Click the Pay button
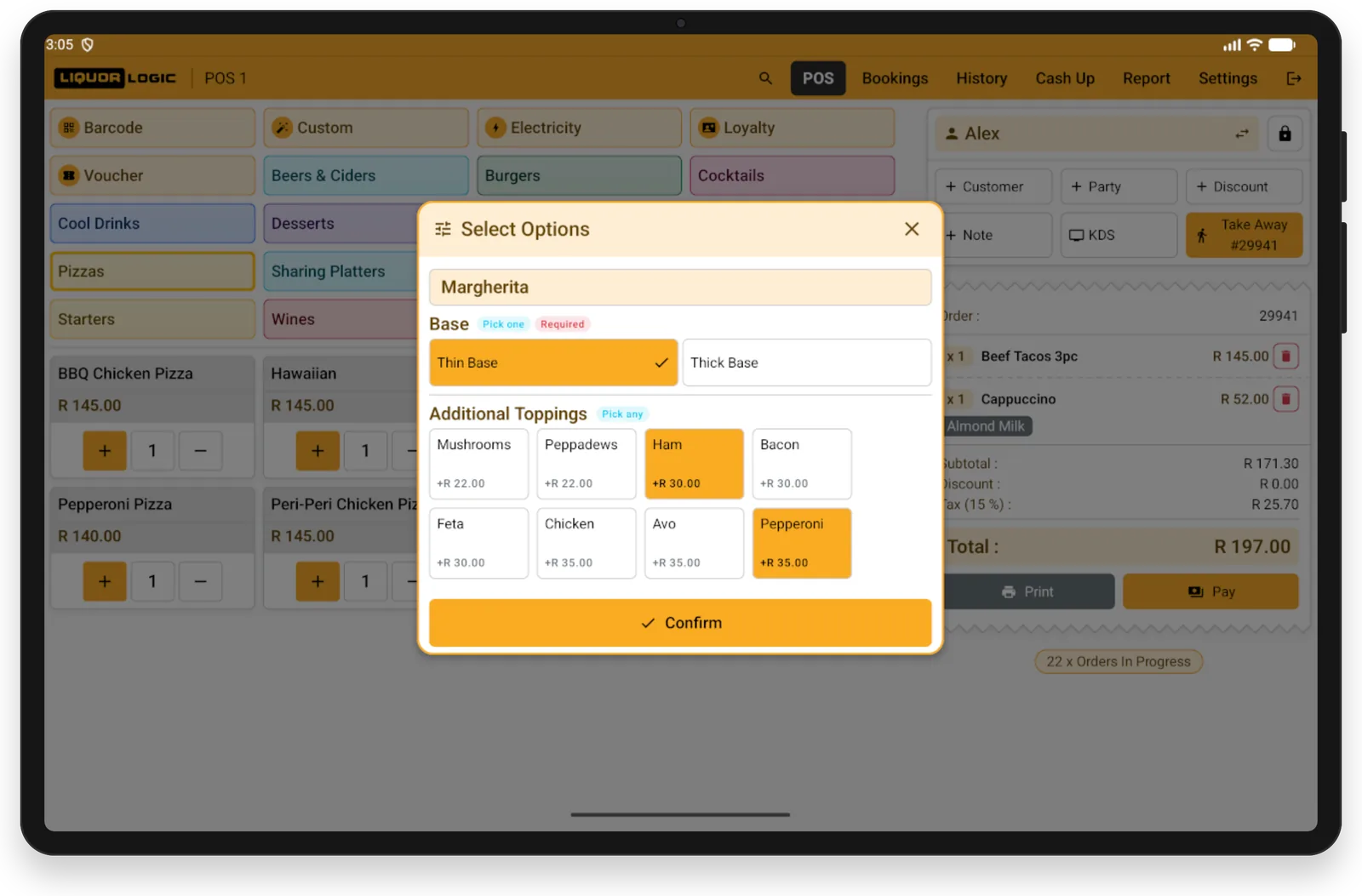Image resolution: width=1362 pixels, height=896 pixels. click(1210, 591)
